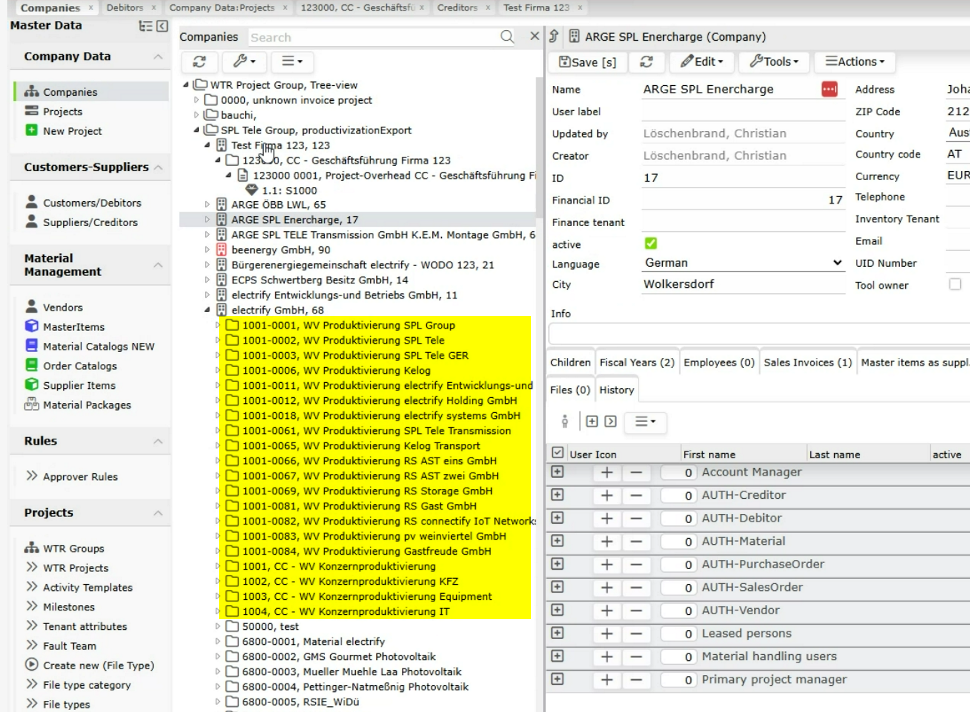
Task: Open the wrench tools menu in Companies panel
Action: 245,62
